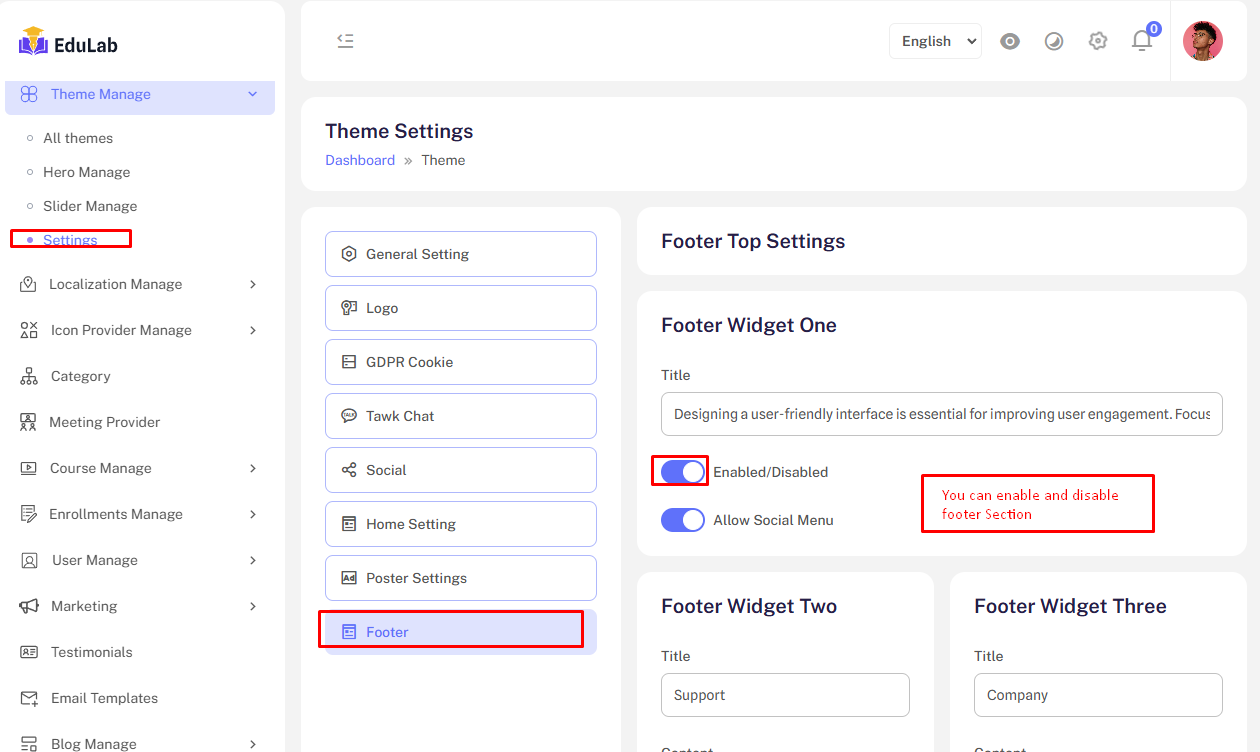The image size is (1260, 752).
Task: Click the Dashboard breadcrumb link
Action: [x=360, y=160]
